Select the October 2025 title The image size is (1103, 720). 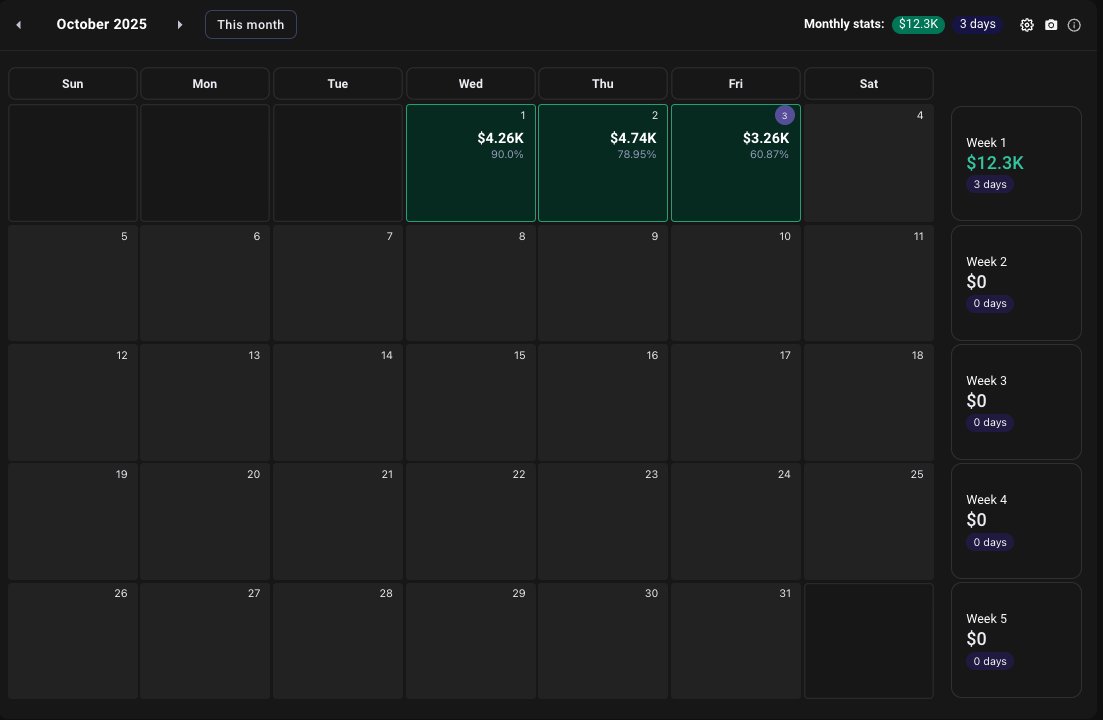point(101,24)
